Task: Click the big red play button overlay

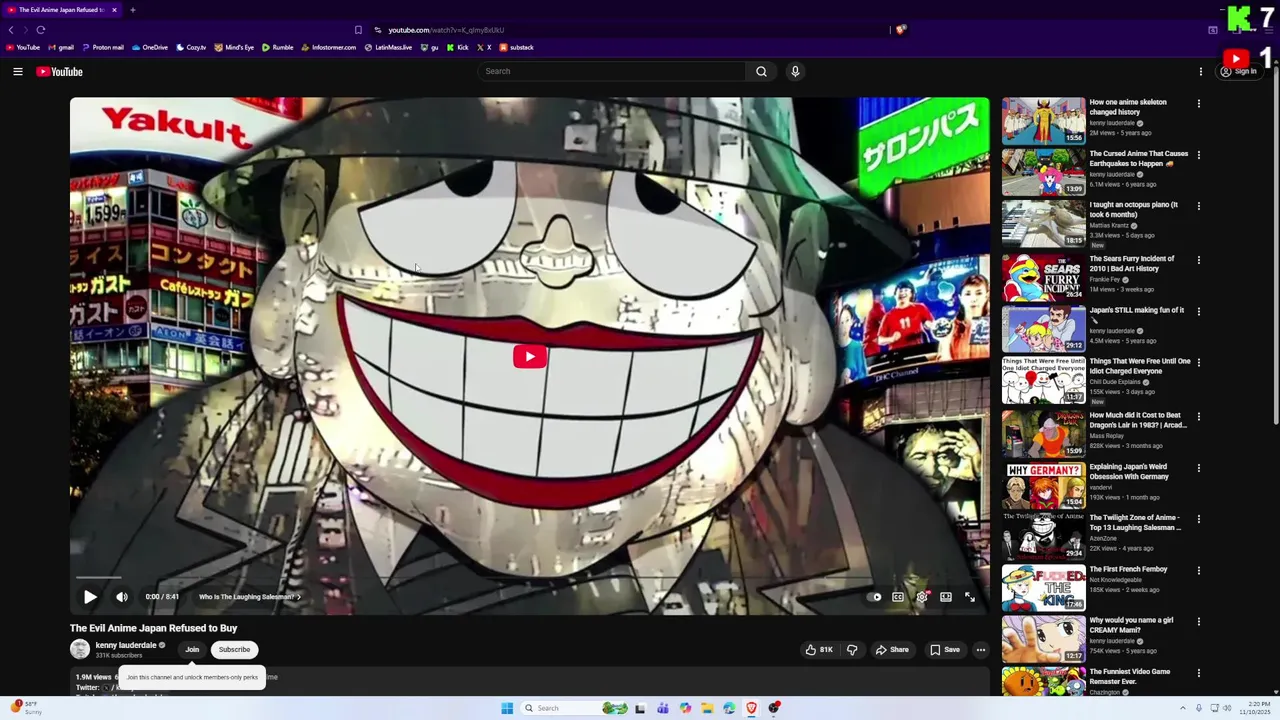Action: [x=530, y=356]
